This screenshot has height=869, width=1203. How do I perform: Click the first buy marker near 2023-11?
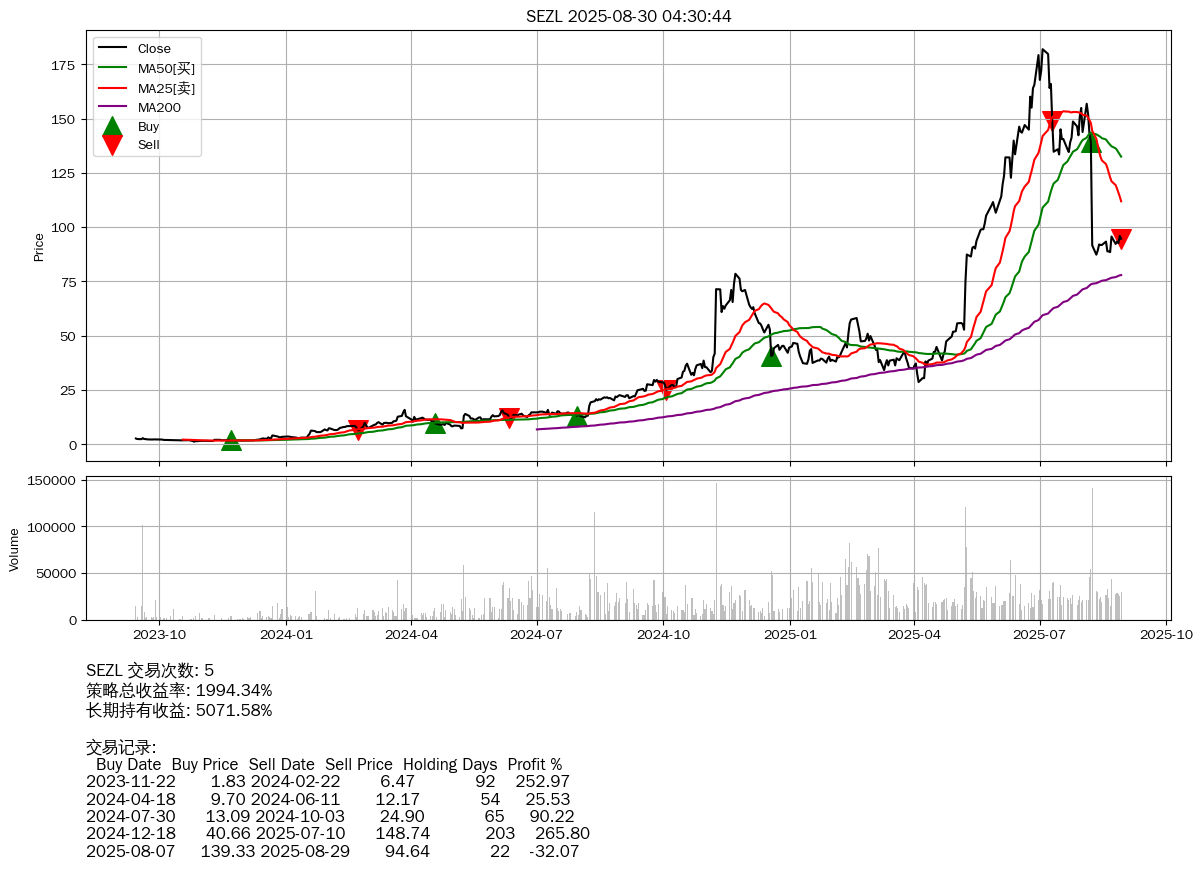pos(231,441)
